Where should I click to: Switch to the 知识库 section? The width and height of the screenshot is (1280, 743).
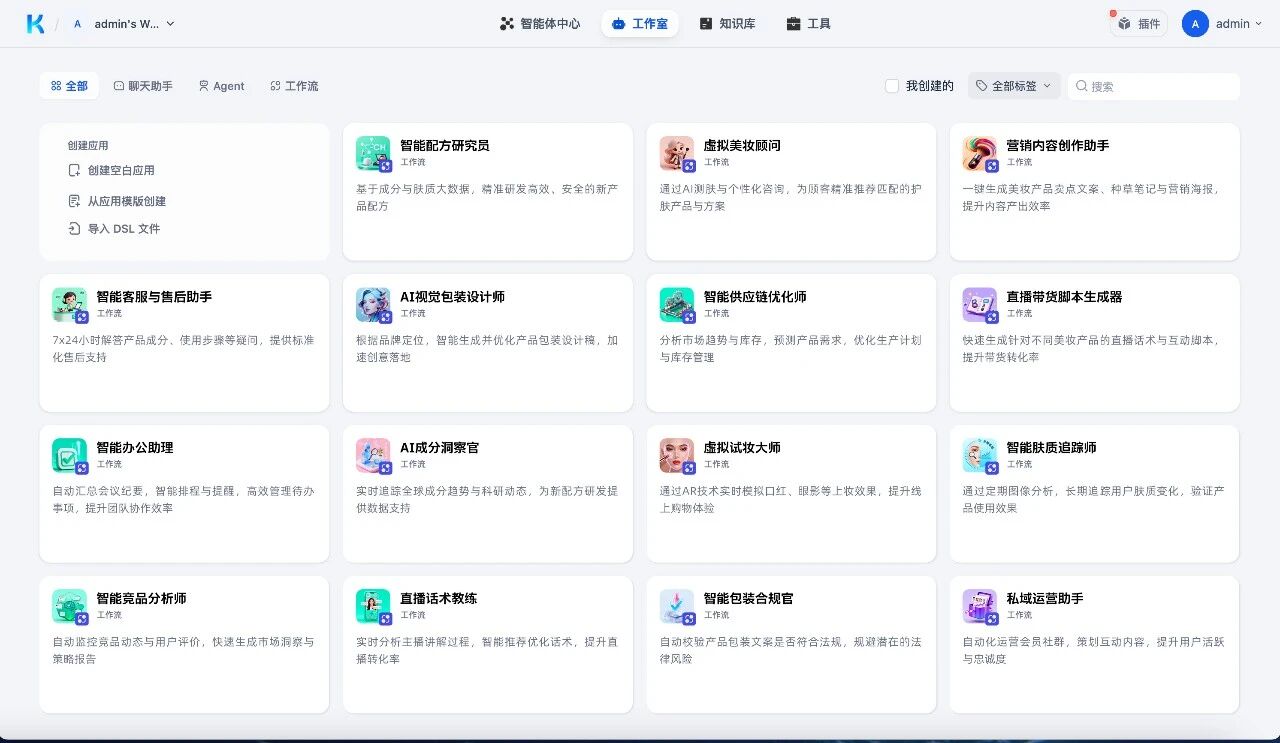[727, 22]
